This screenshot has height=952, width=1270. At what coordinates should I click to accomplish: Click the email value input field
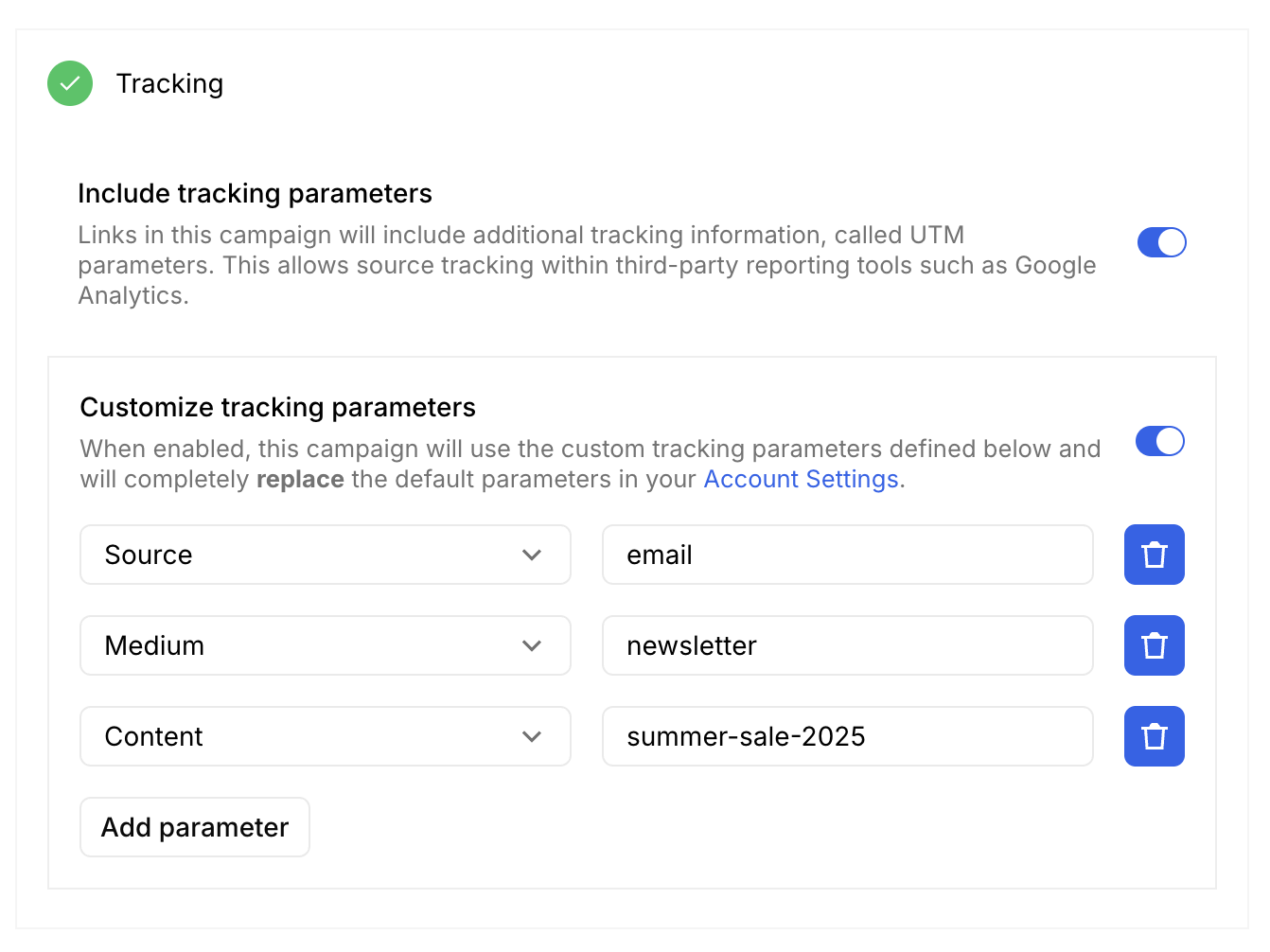(847, 555)
